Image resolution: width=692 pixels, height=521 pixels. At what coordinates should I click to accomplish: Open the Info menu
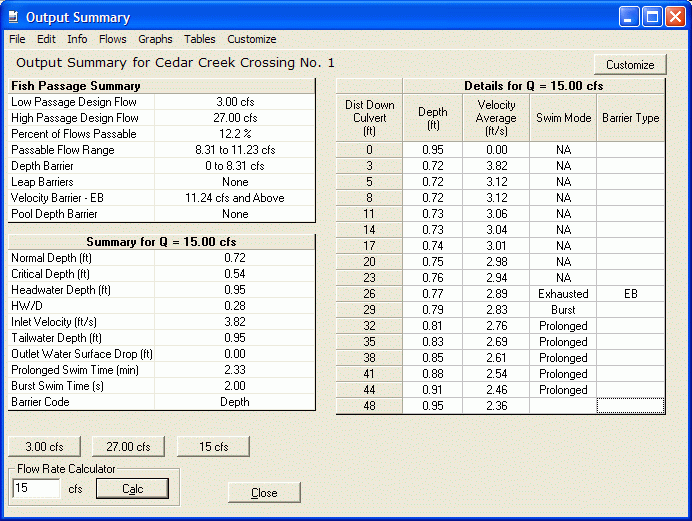click(77, 39)
